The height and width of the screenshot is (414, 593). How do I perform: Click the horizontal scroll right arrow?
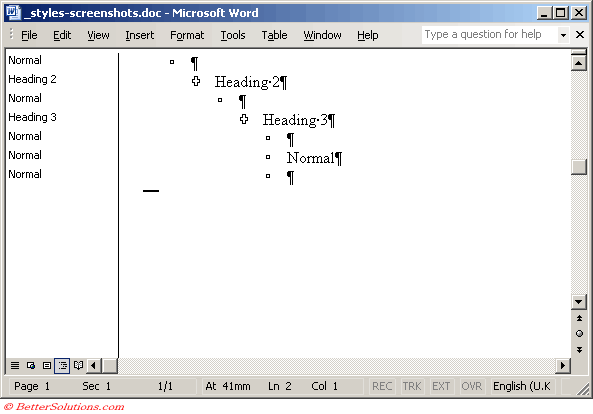(x=563, y=366)
